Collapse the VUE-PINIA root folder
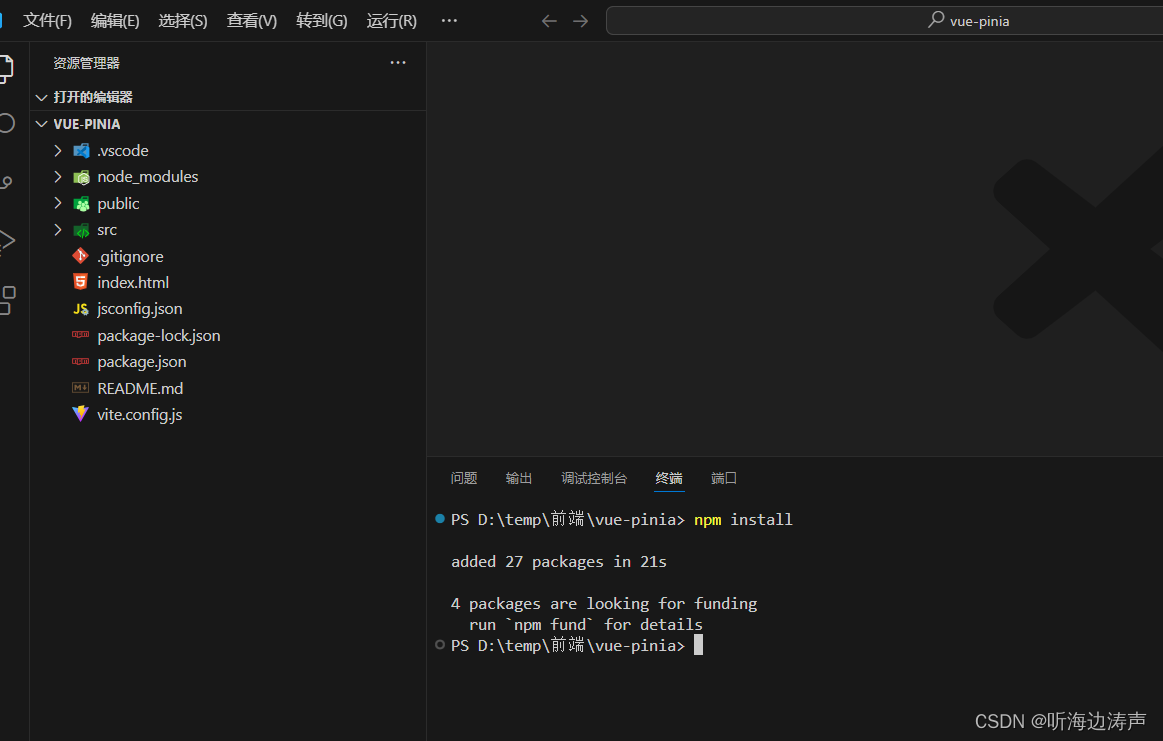The height and width of the screenshot is (741, 1163). [42, 124]
